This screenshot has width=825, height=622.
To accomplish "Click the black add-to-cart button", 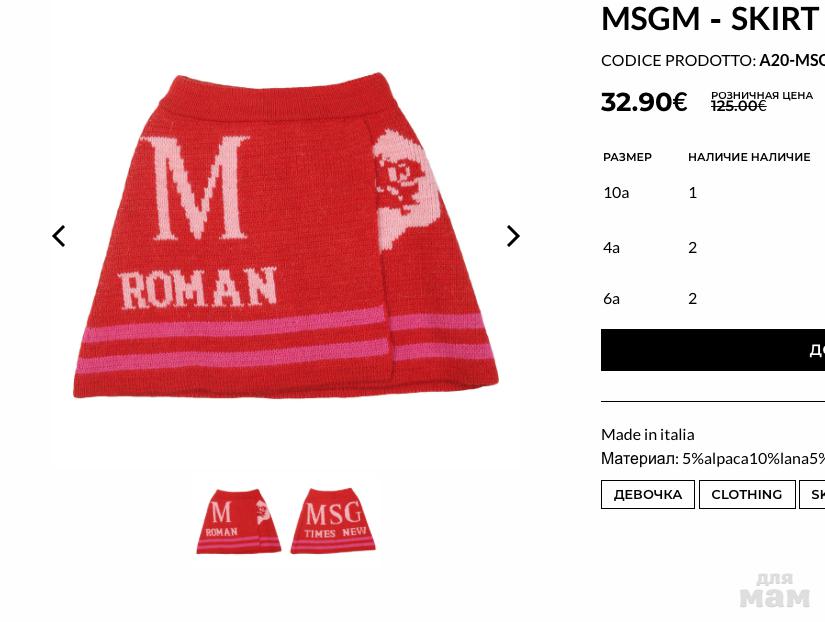I will pyautogui.click(x=713, y=350).
